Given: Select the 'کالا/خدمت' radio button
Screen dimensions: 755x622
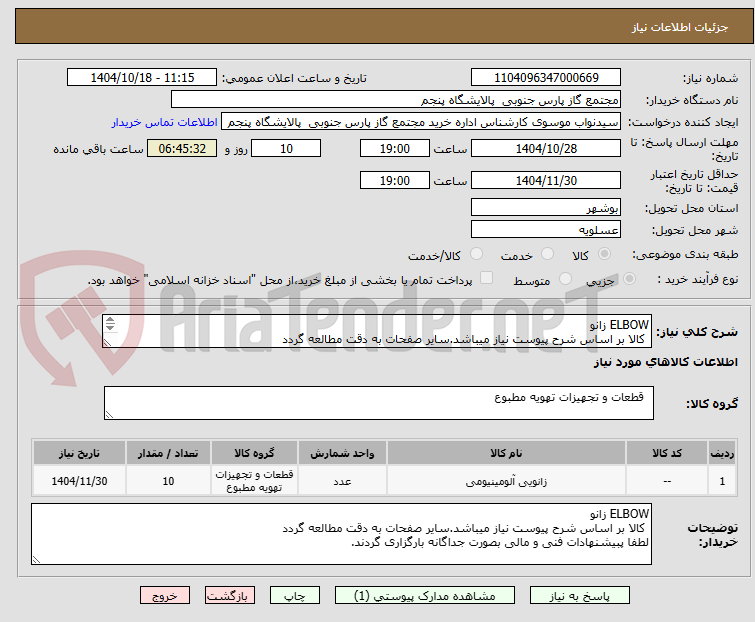Looking at the screenshot, I should tap(476, 254).
